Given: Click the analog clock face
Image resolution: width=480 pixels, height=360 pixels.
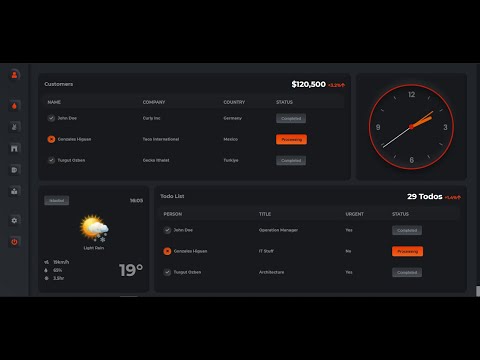Looking at the screenshot, I should tap(411, 127).
